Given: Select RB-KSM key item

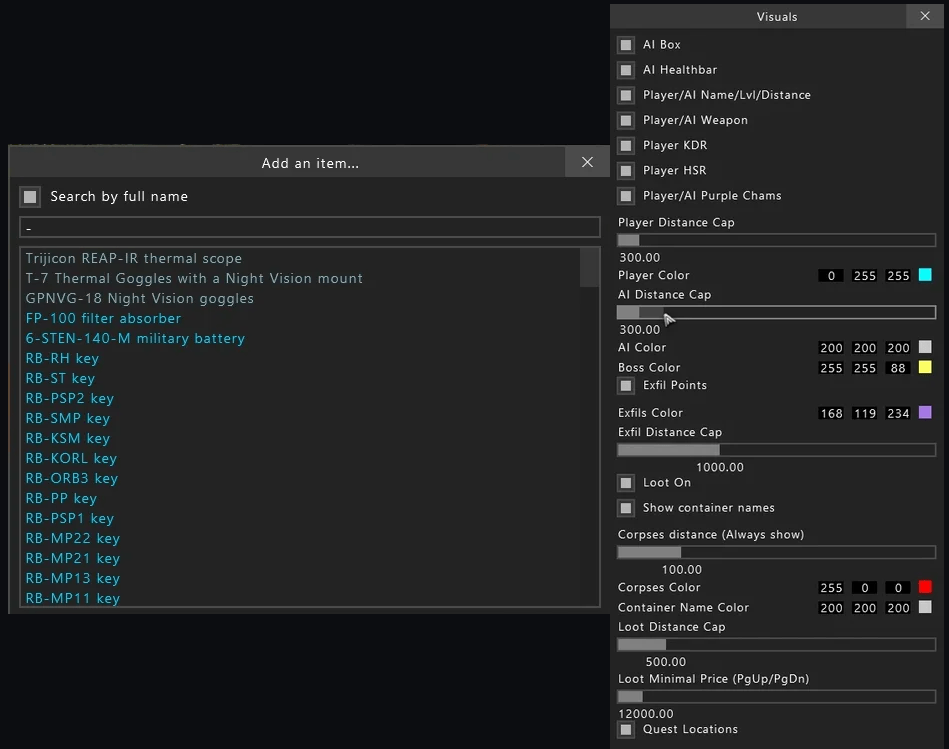Looking at the screenshot, I should pyautogui.click(x=68, y=438).
